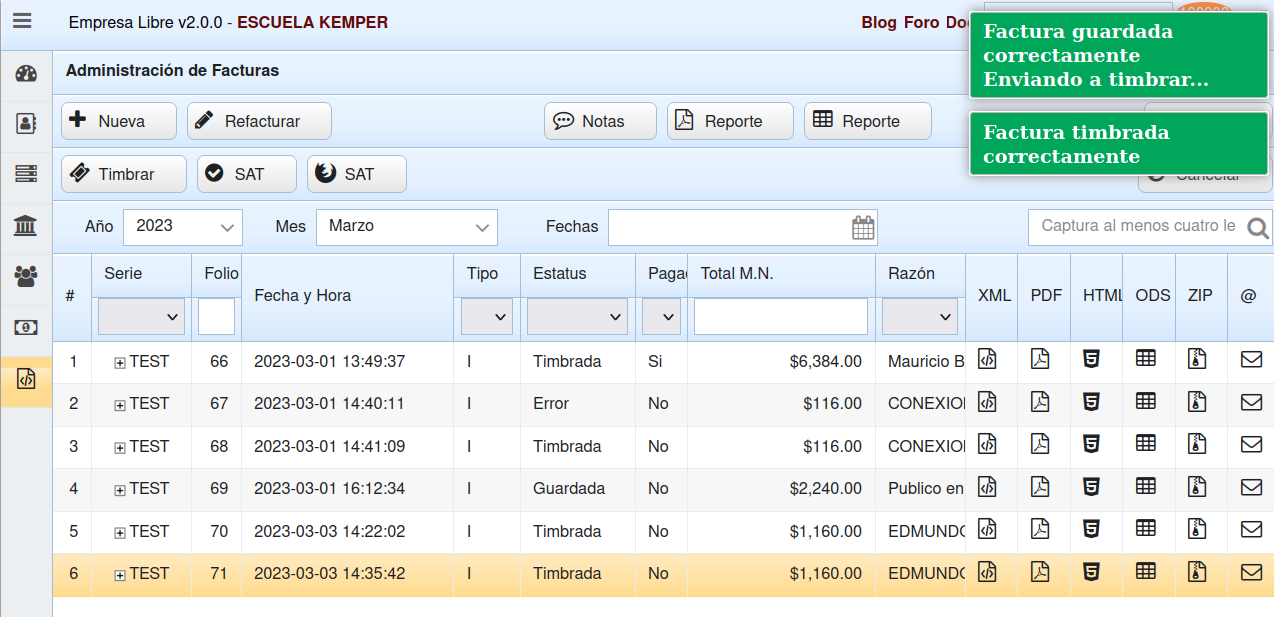Click the search magnifier icon
The image size is (1274, 617).
pyautogui.click(x=1259, y=228)
